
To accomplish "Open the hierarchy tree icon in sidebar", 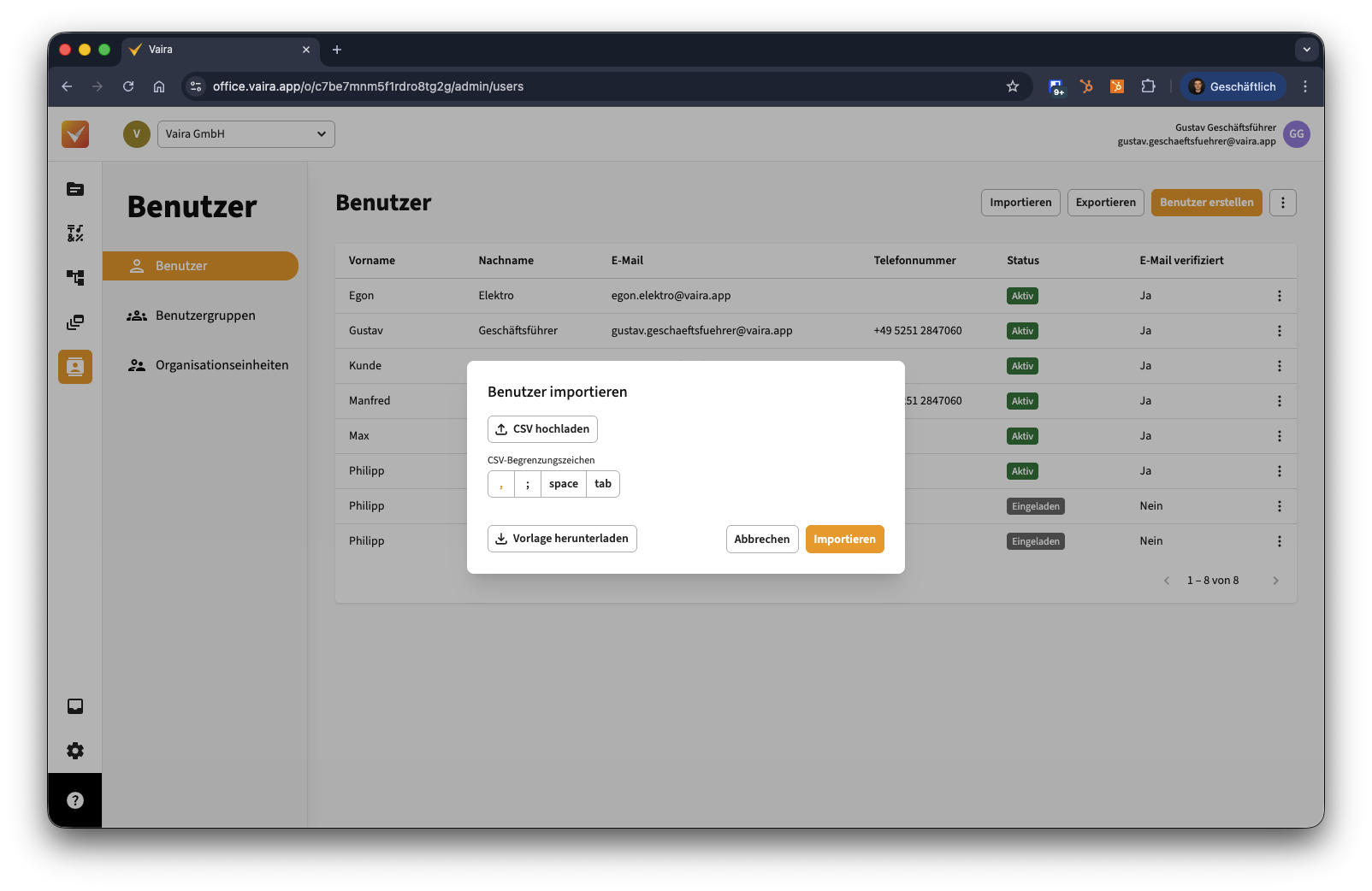I will (75, 278).
